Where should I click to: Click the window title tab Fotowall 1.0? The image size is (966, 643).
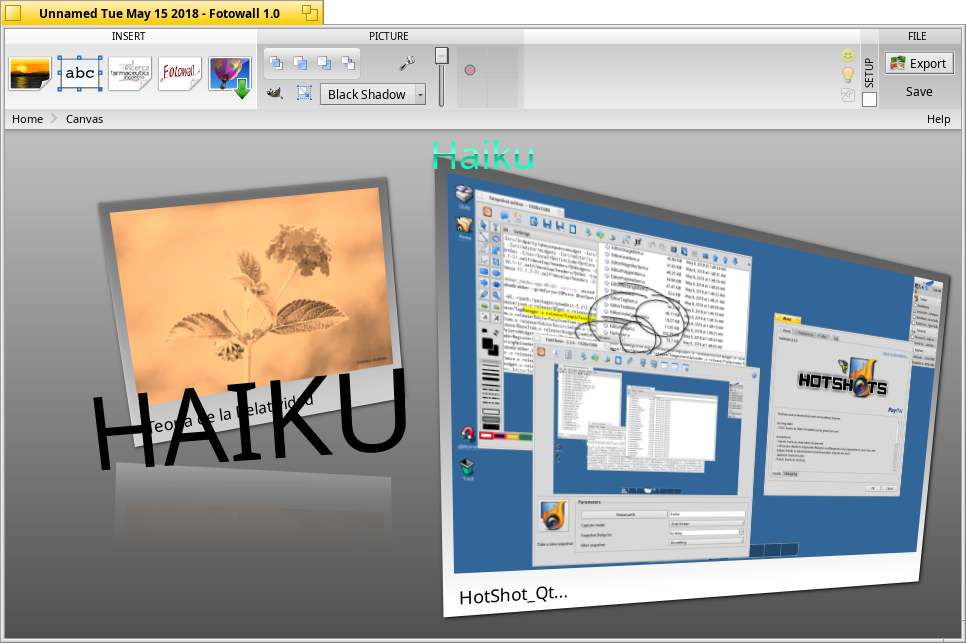[x=159, y=14]
